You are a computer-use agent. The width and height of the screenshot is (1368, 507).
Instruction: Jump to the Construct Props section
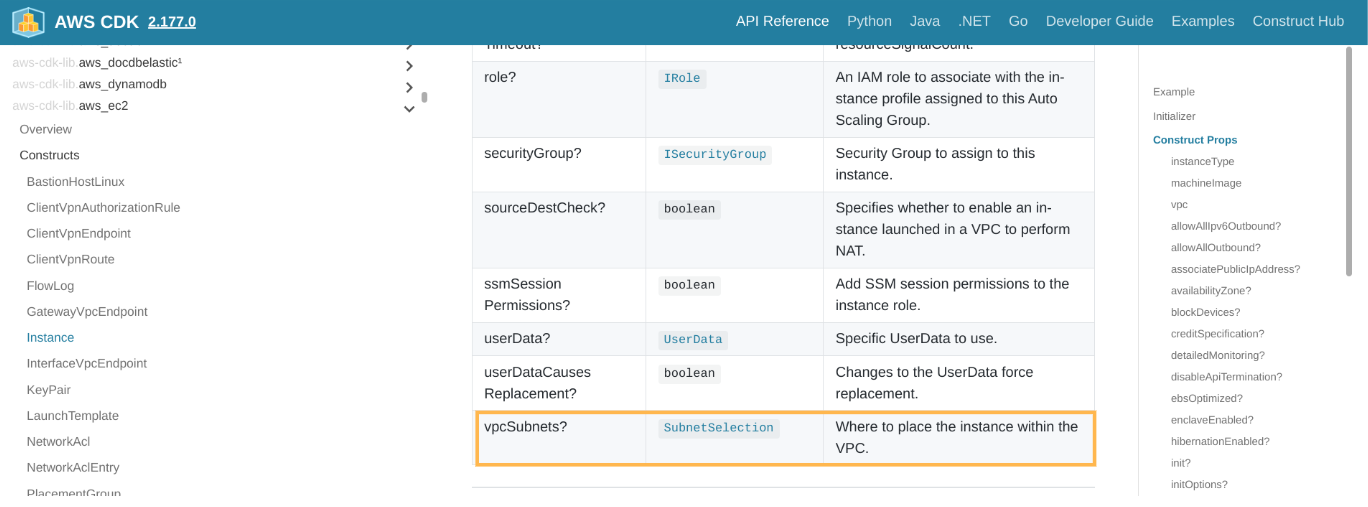(x=1194, y=140)
